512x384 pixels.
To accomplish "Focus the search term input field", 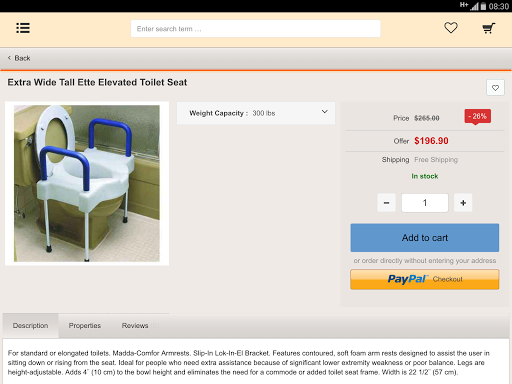I will [x=256, y=29].
